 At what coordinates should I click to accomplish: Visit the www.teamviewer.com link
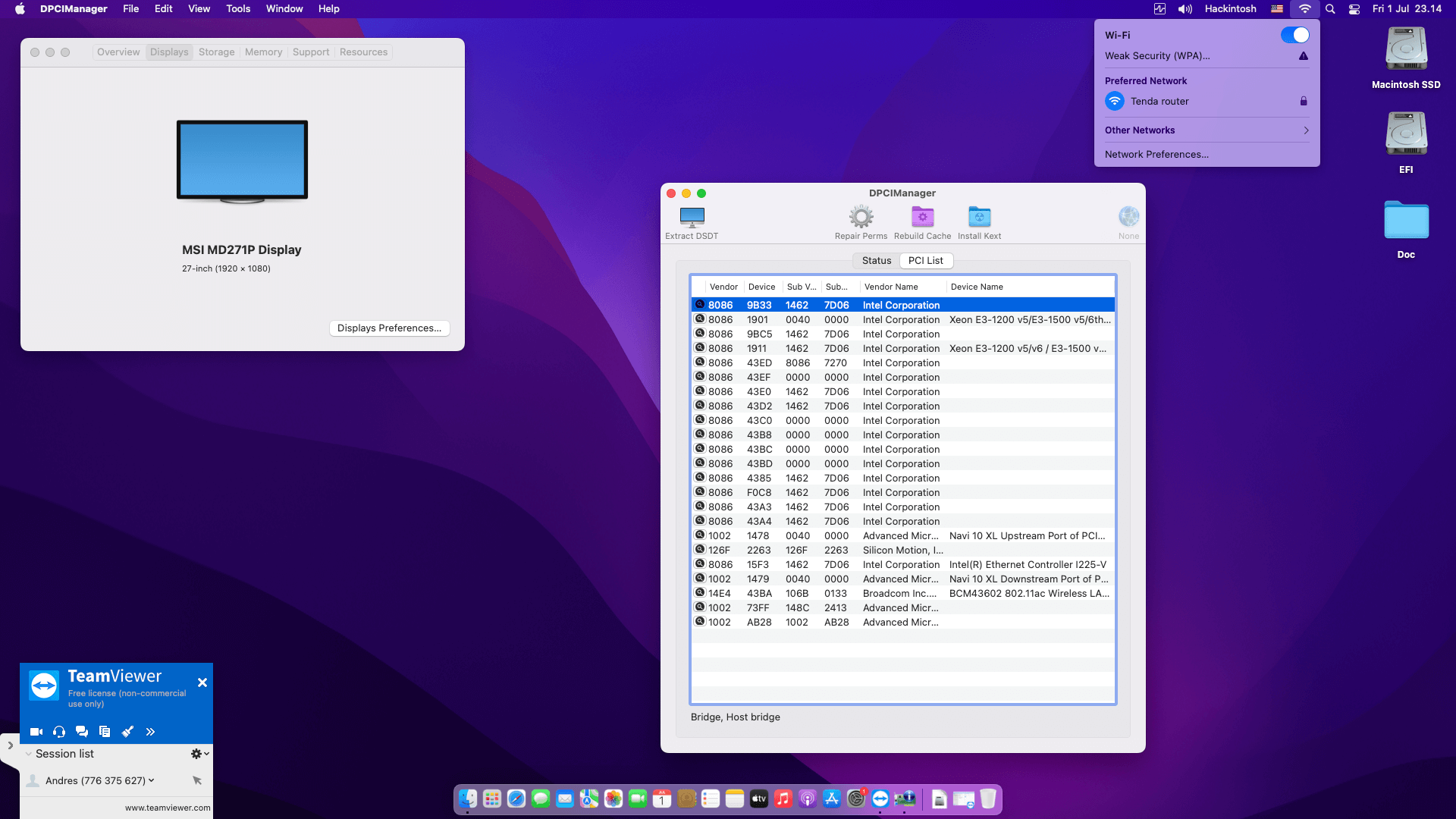point(168,808)
